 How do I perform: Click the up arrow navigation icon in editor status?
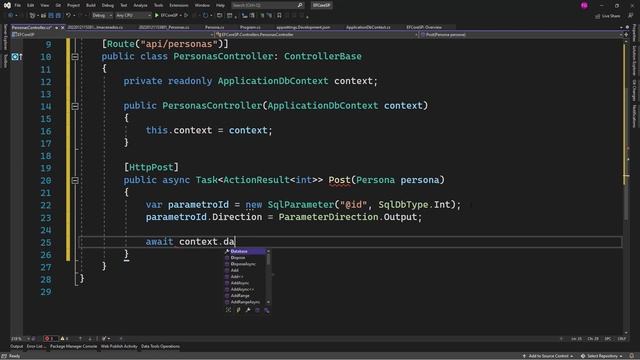pos(80,338)
